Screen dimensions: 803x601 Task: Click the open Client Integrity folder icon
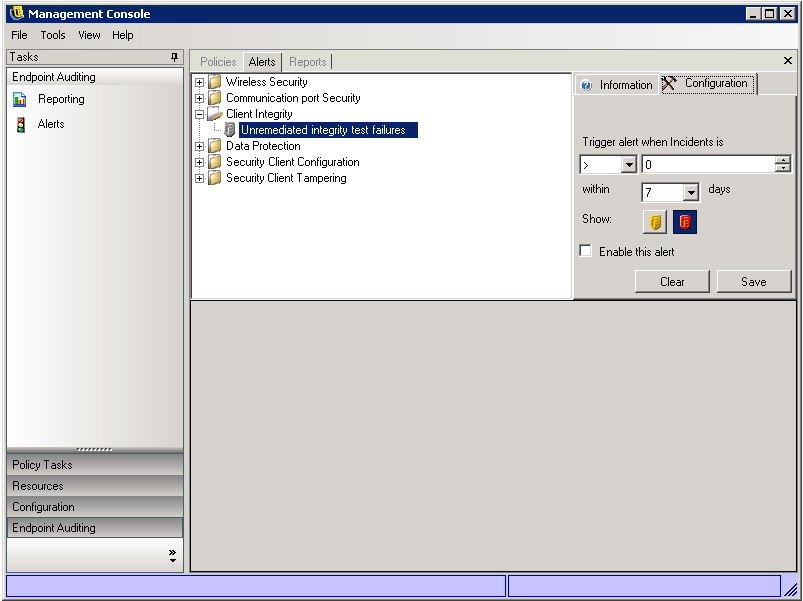click(x=215, y=114)
